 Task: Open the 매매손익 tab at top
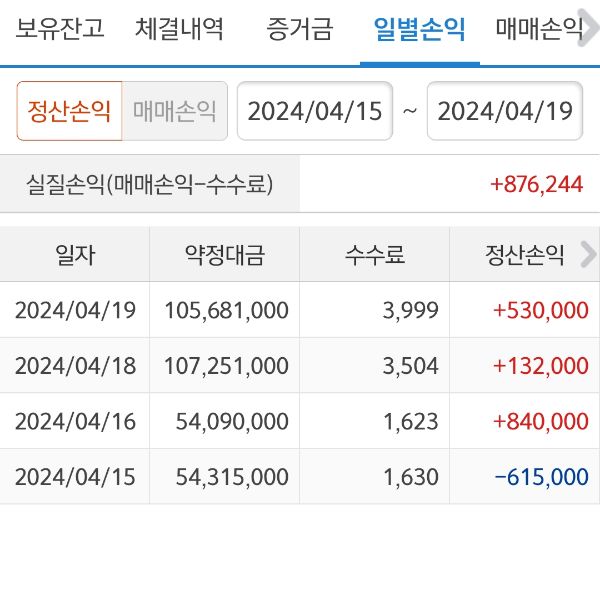pos(539,28)
